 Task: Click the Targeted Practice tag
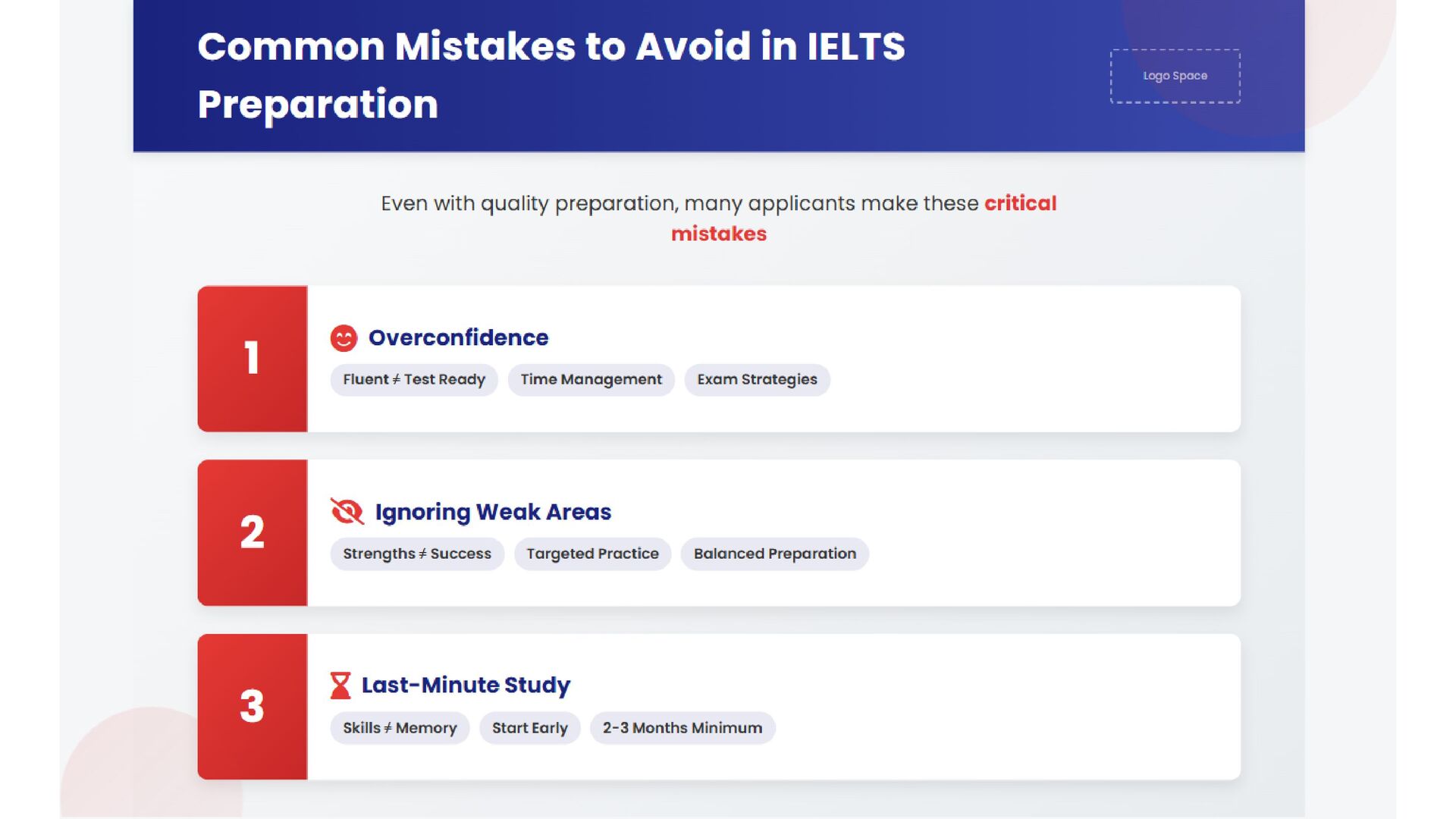pos(592,554)
